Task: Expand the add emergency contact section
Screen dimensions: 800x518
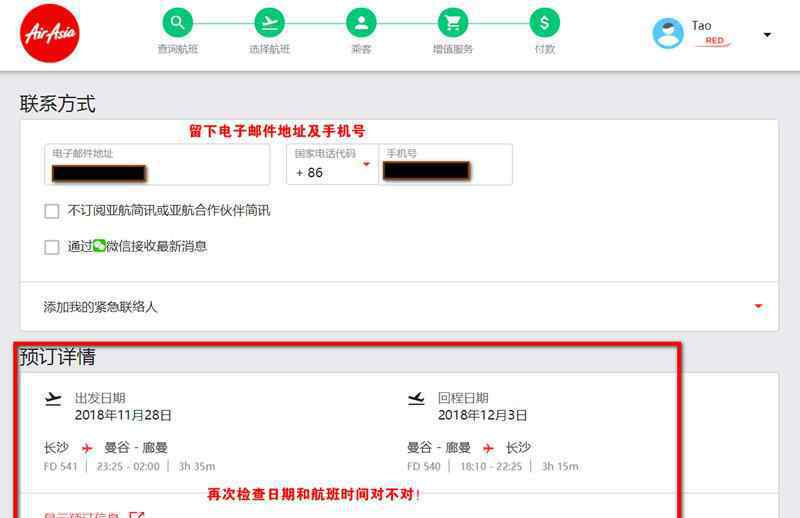Action: (x=399, y=307)
